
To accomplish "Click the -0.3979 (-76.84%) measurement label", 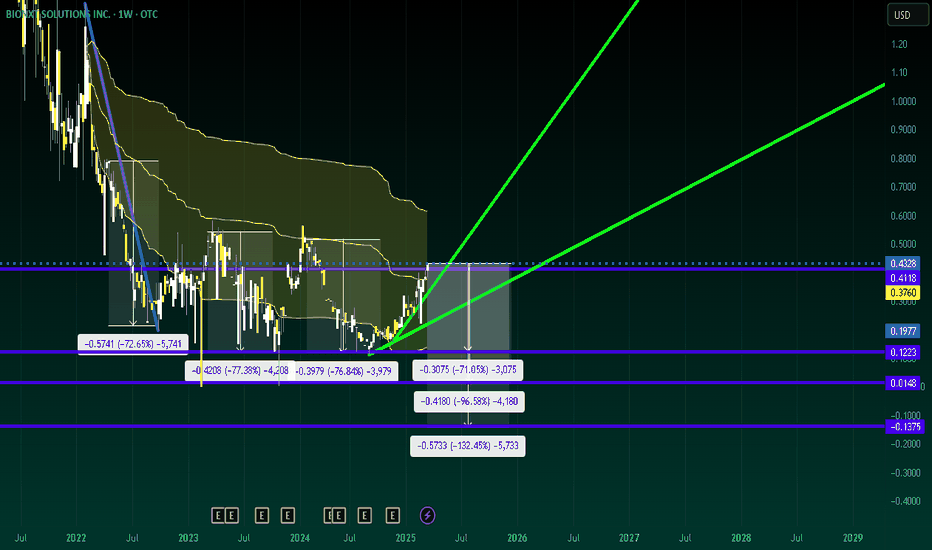I will [x=344, y=371].
